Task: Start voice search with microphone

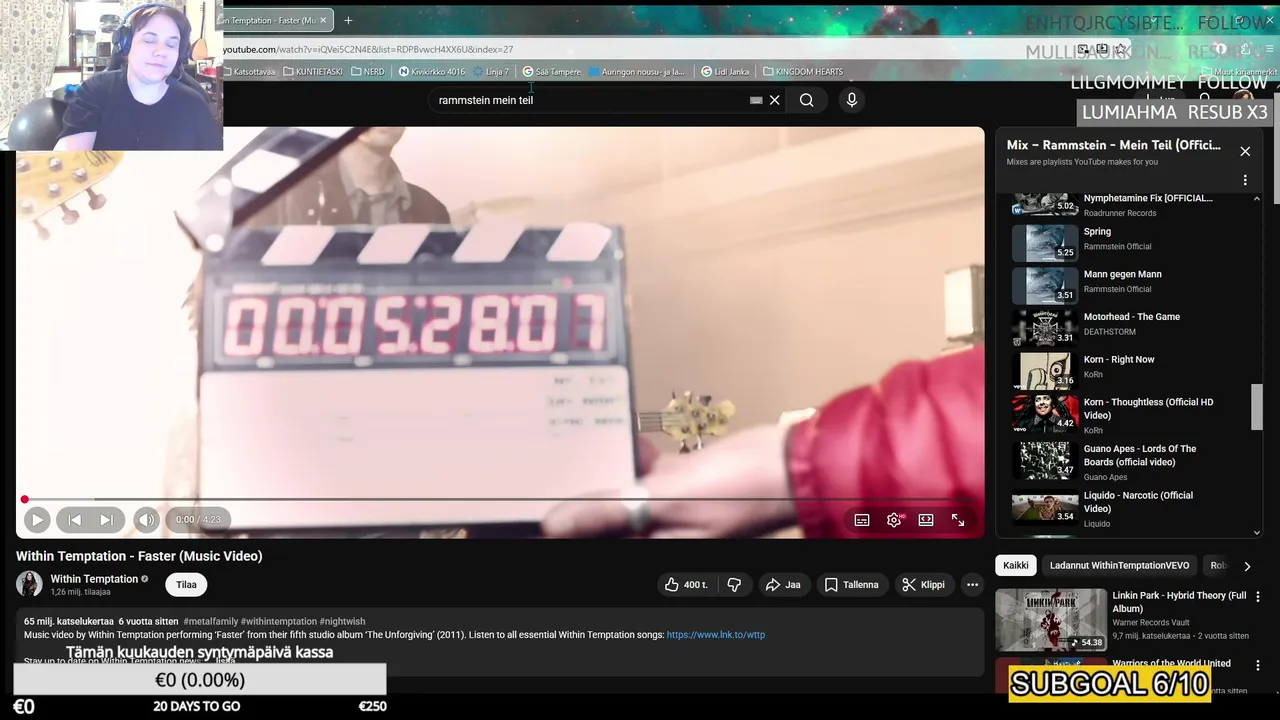Action: coord(852,100)
